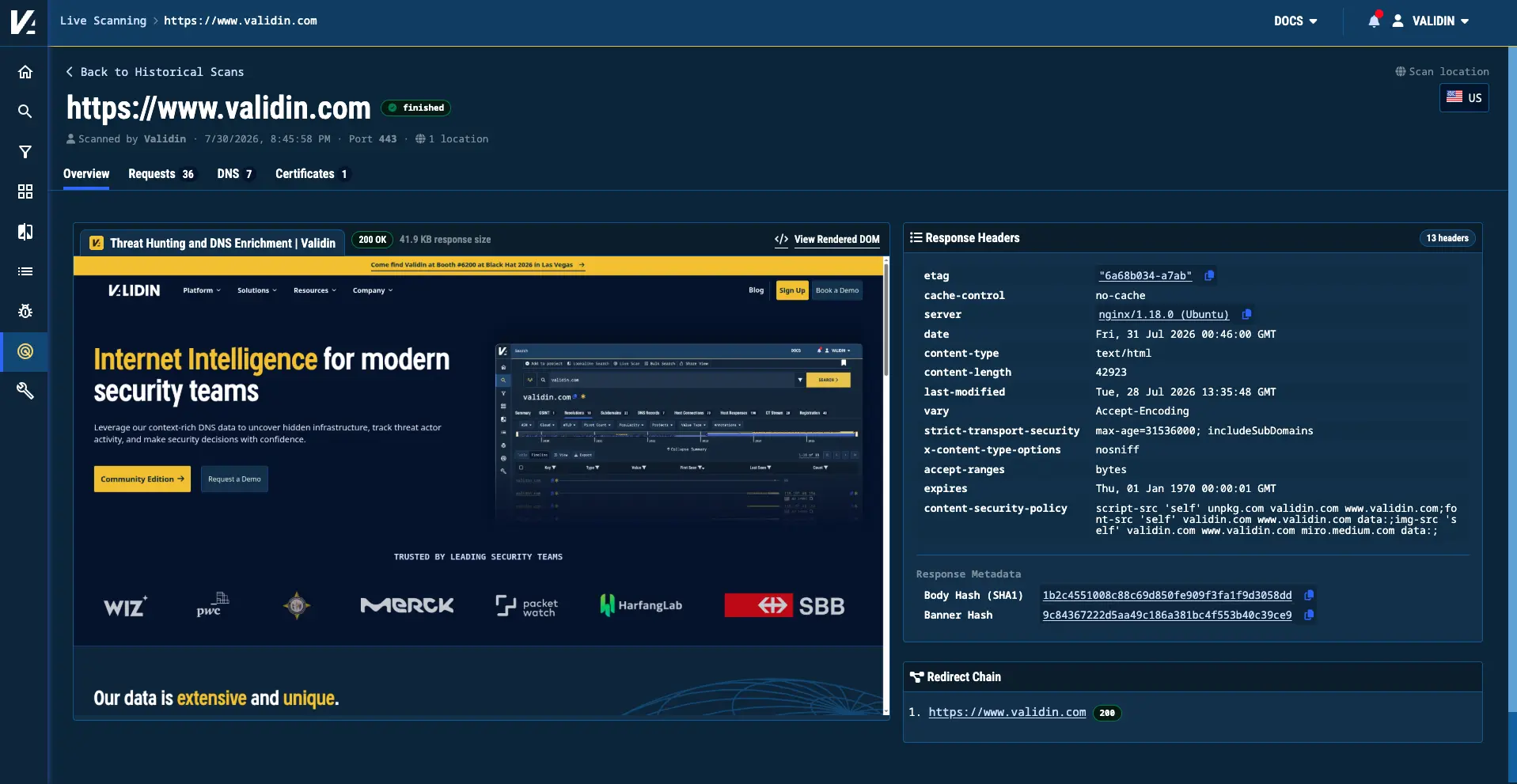This screenshot has height=784, width=1517.
Task: Click the back chevron beside Historical Scans
Action: tap(70, 72)
